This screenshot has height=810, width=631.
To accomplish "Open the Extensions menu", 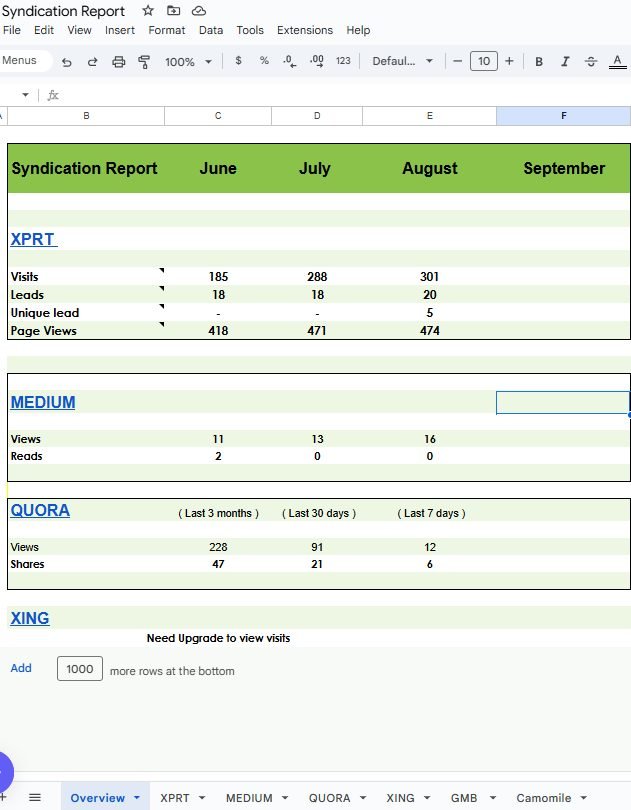I will pyautogui.click(x=305, y=30).
